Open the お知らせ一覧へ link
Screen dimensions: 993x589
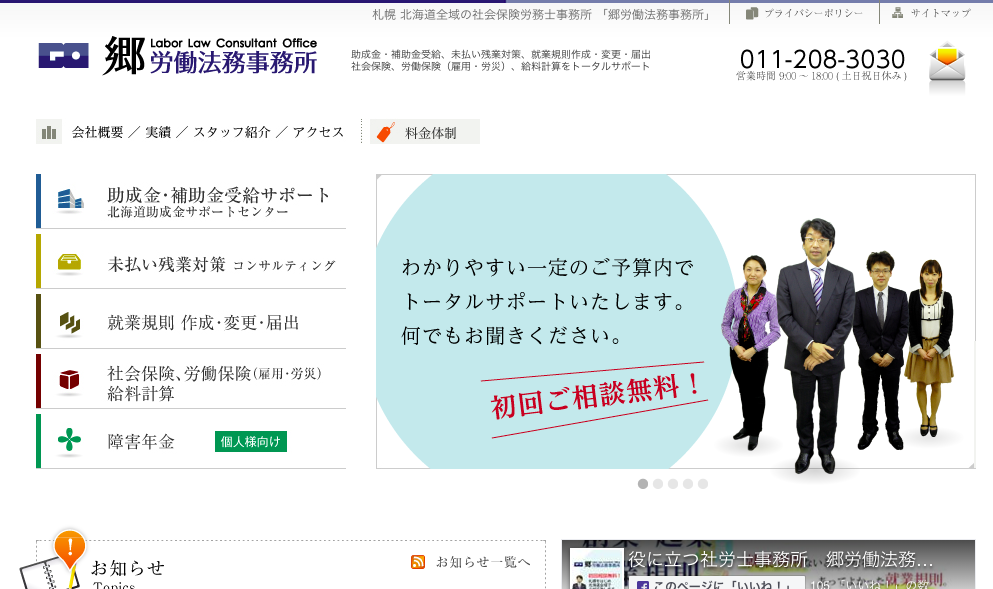point(483,562)
